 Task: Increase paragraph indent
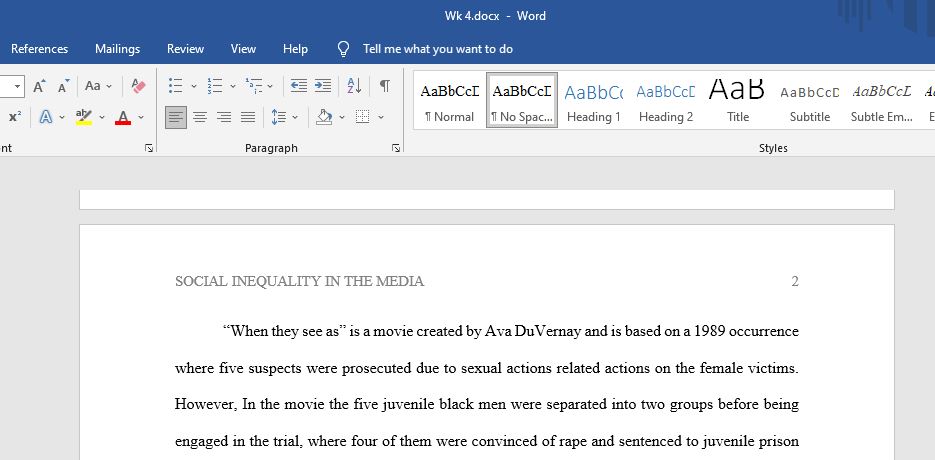[323, 86]
